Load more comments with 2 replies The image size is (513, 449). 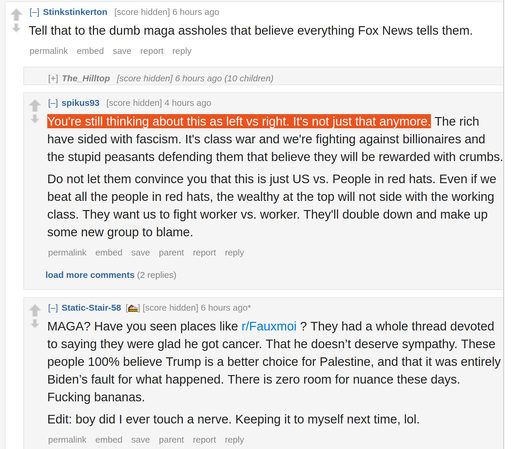[90, 275]
